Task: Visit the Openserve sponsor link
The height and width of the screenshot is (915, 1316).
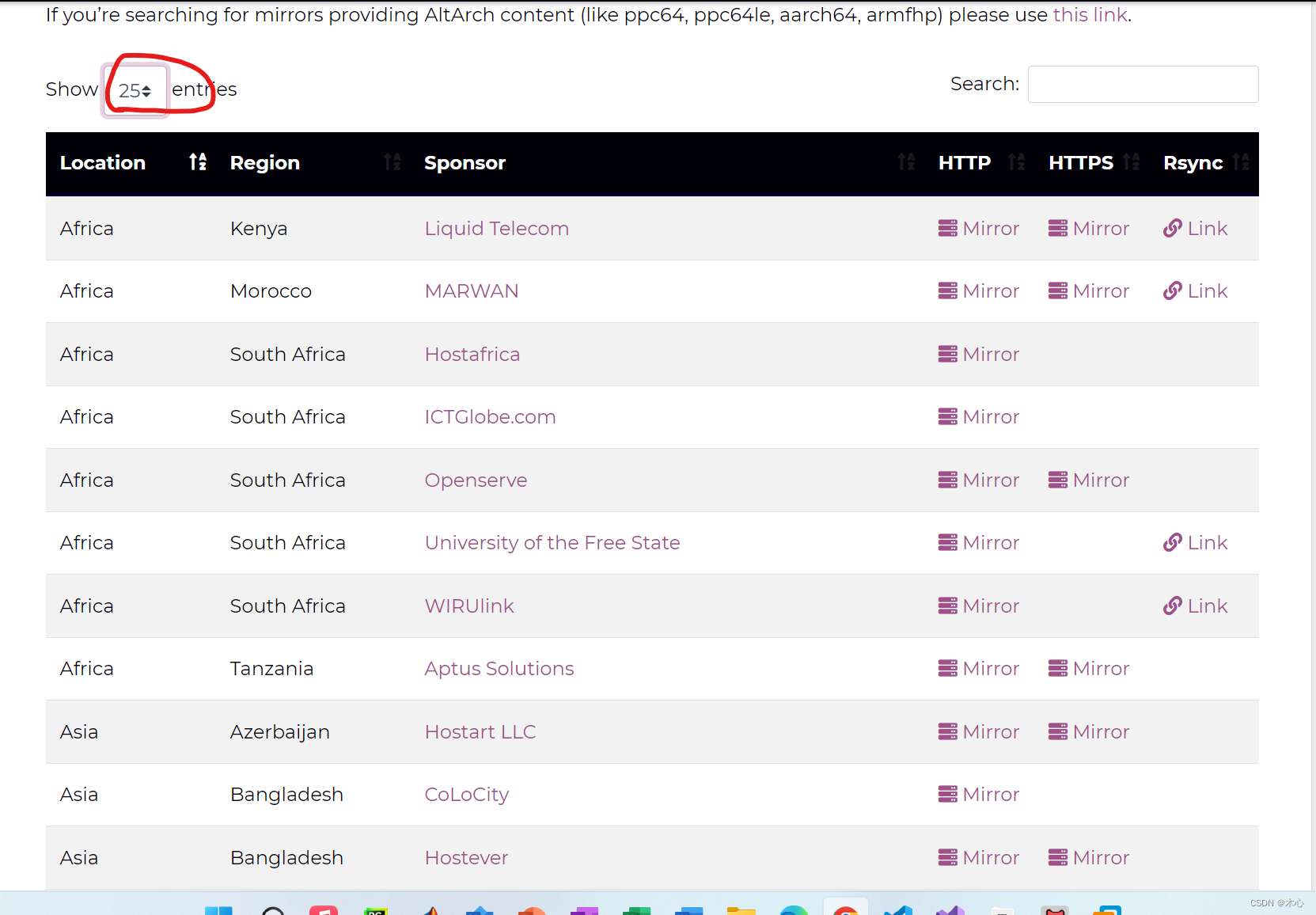Action: (x=476, y=480)
